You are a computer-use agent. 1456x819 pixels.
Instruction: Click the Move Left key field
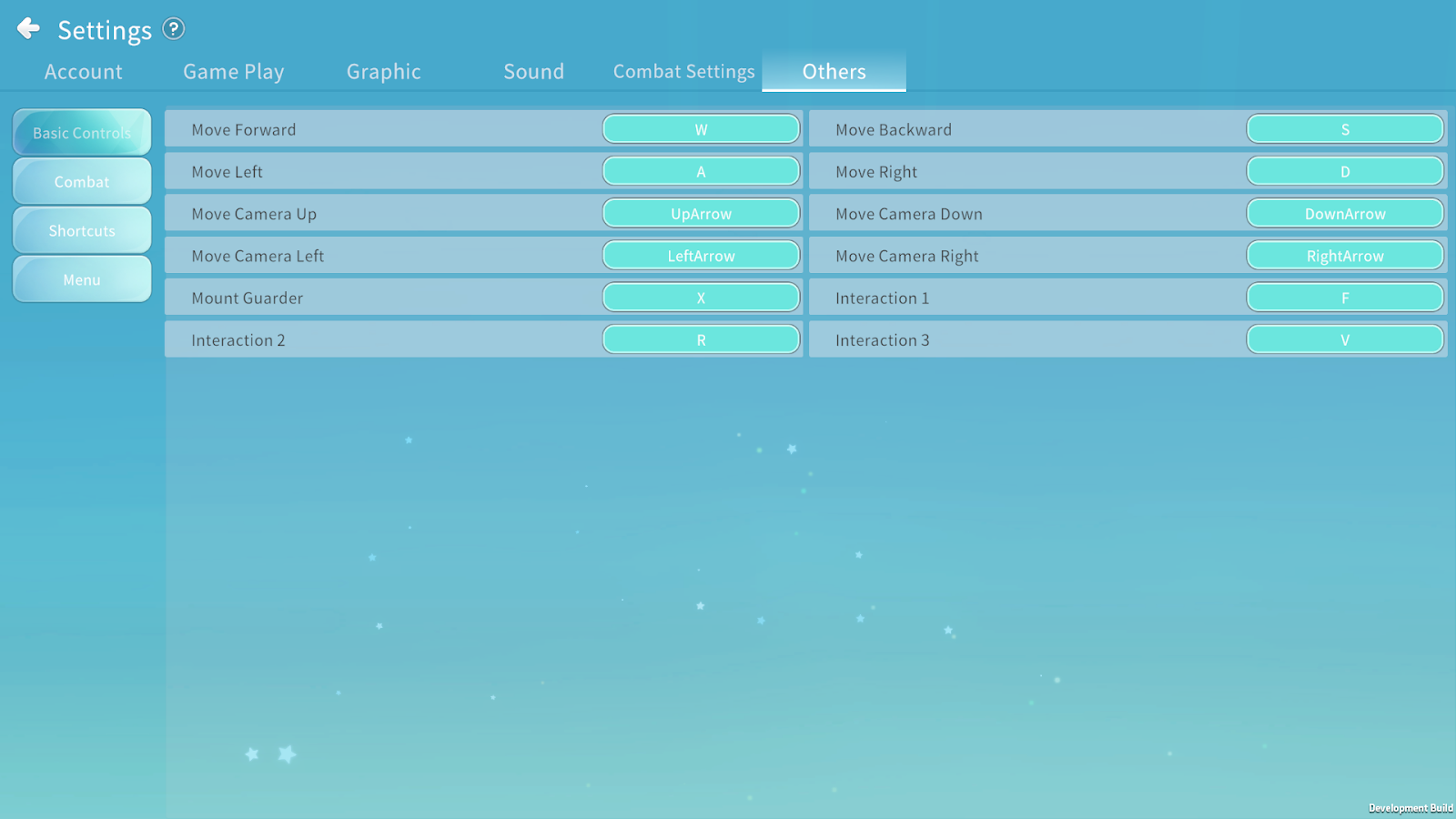click(x=701, y=171)
